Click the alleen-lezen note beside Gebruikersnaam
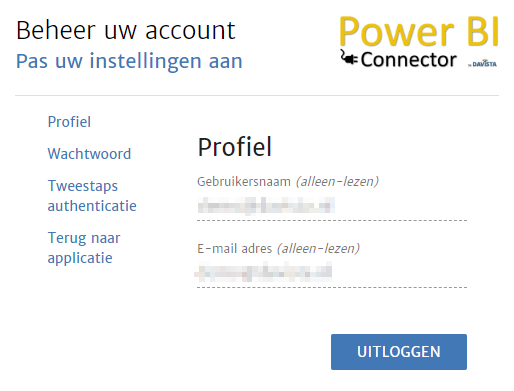Screen dimensions: 514x391 point(337,182)
